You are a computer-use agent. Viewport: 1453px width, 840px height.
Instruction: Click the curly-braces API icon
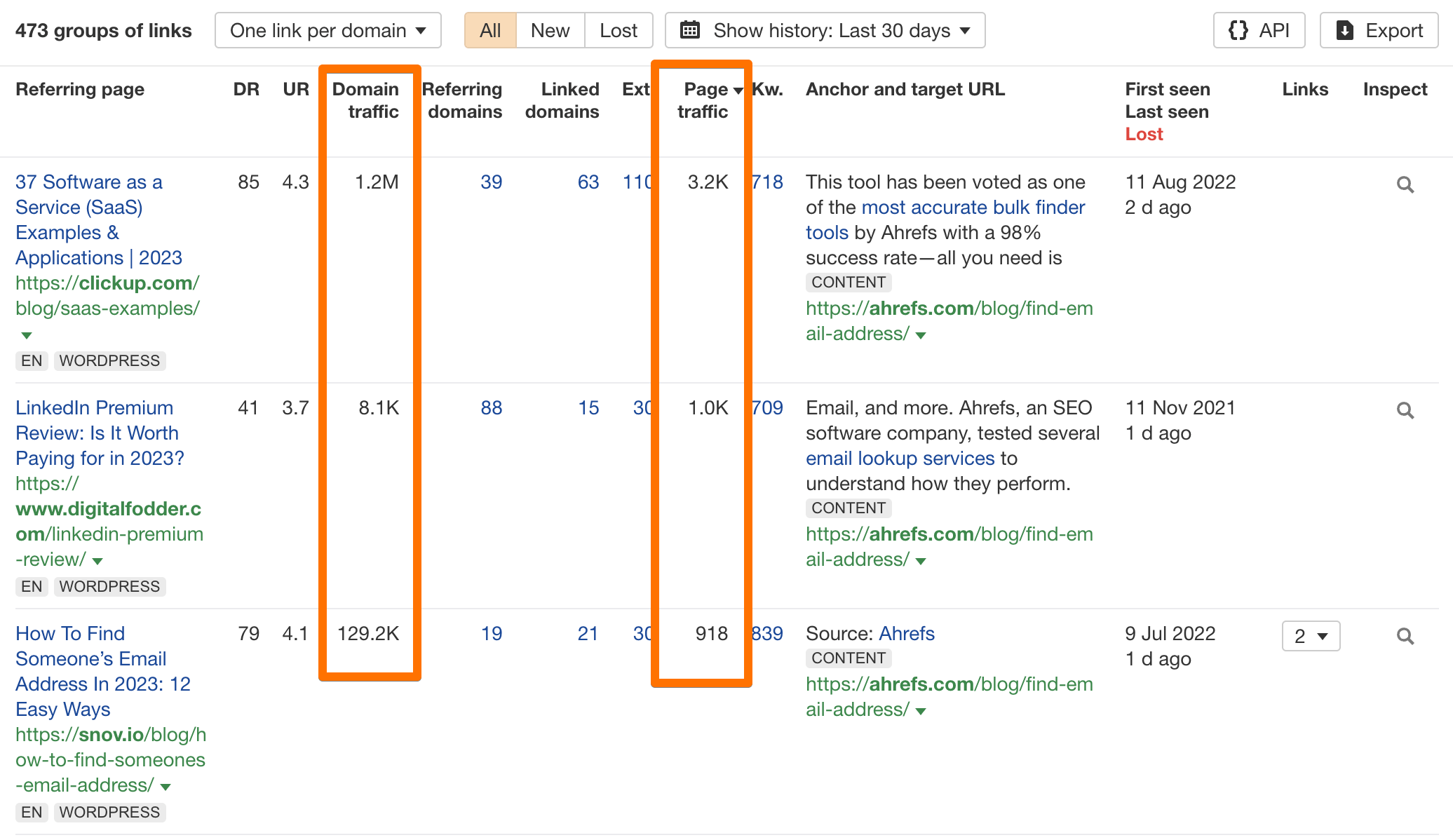[x=1238, y=30]
